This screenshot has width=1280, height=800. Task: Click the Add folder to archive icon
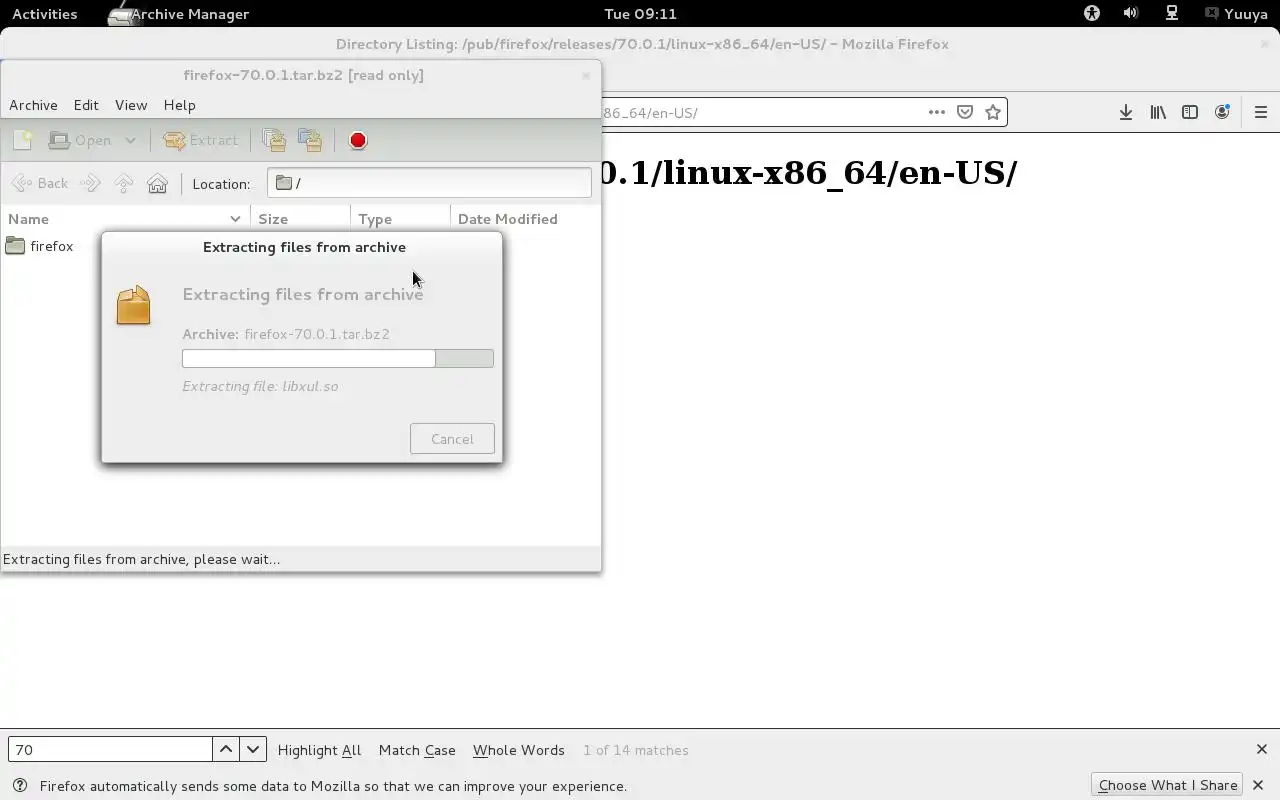point(310,140)
